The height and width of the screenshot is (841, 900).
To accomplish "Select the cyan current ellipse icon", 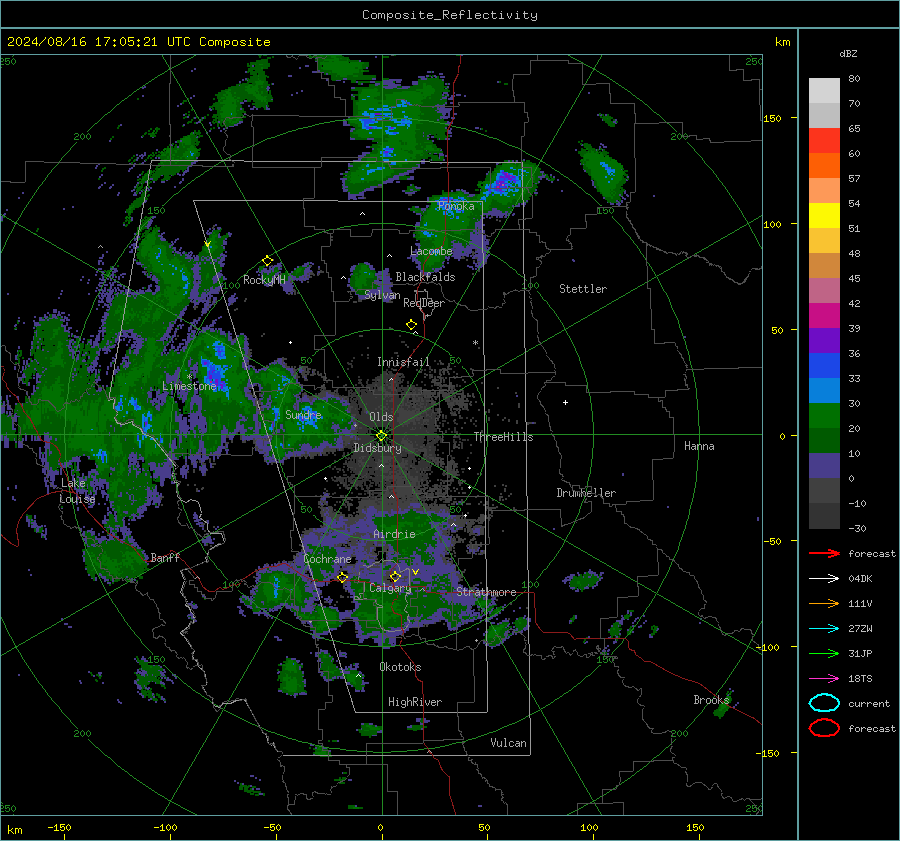I will point(824,703).
